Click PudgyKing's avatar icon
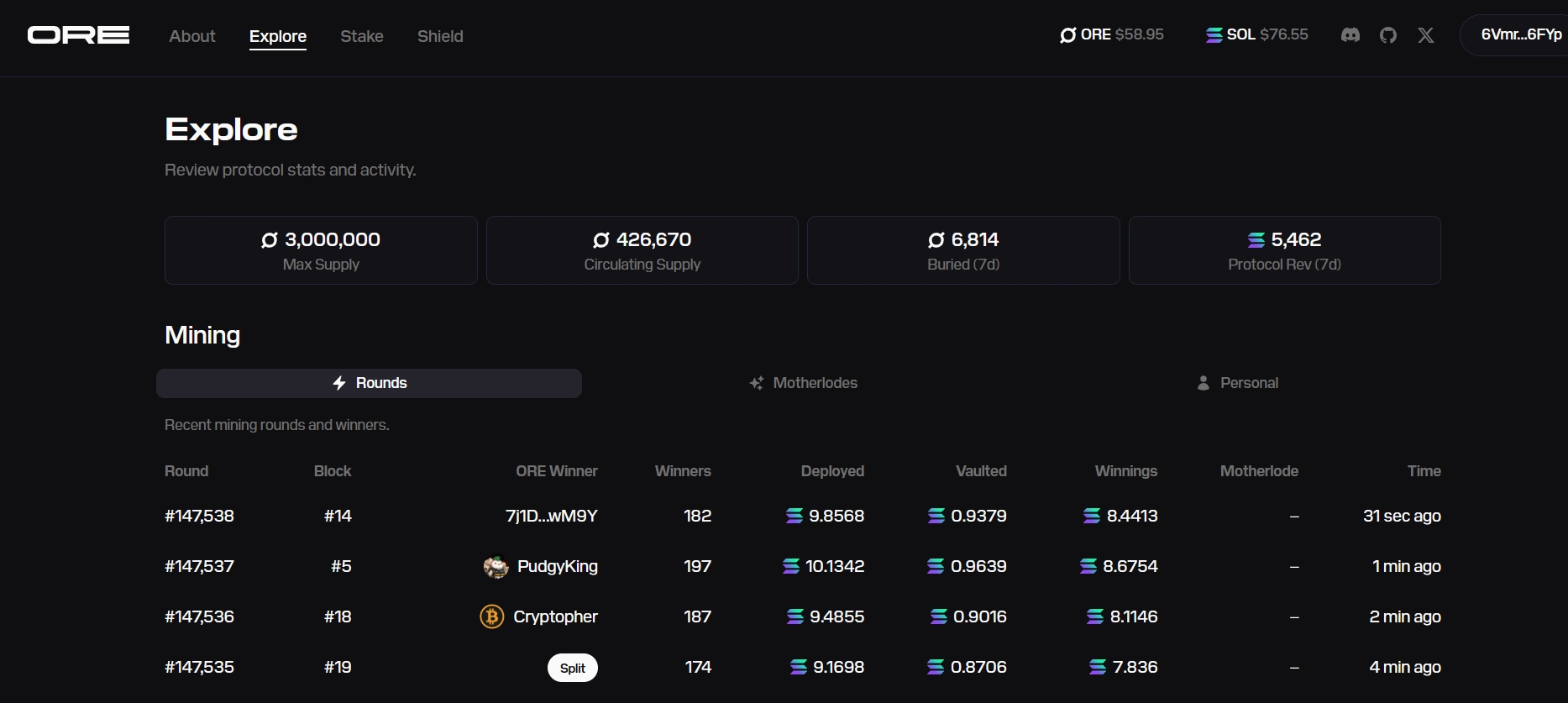This screenshot has height=703, width=1568. (496, 567)
